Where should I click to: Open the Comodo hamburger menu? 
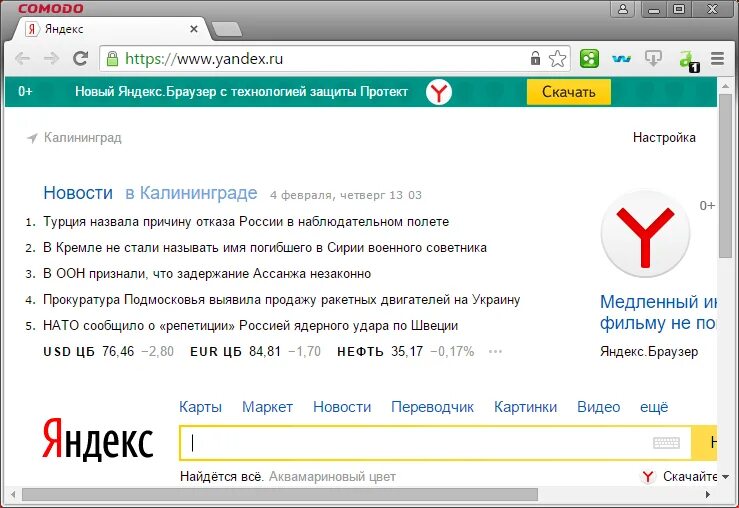point(717,58)
